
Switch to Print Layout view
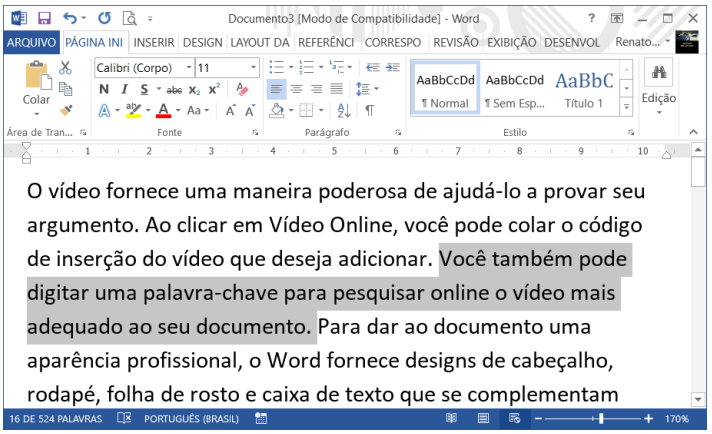pyautogui.click(x=483, y=418)
